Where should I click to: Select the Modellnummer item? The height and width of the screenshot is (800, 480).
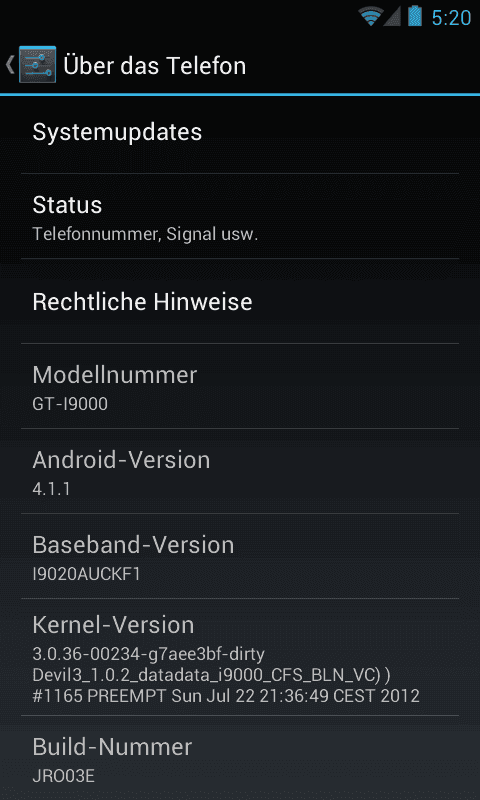tap(240, 386)
